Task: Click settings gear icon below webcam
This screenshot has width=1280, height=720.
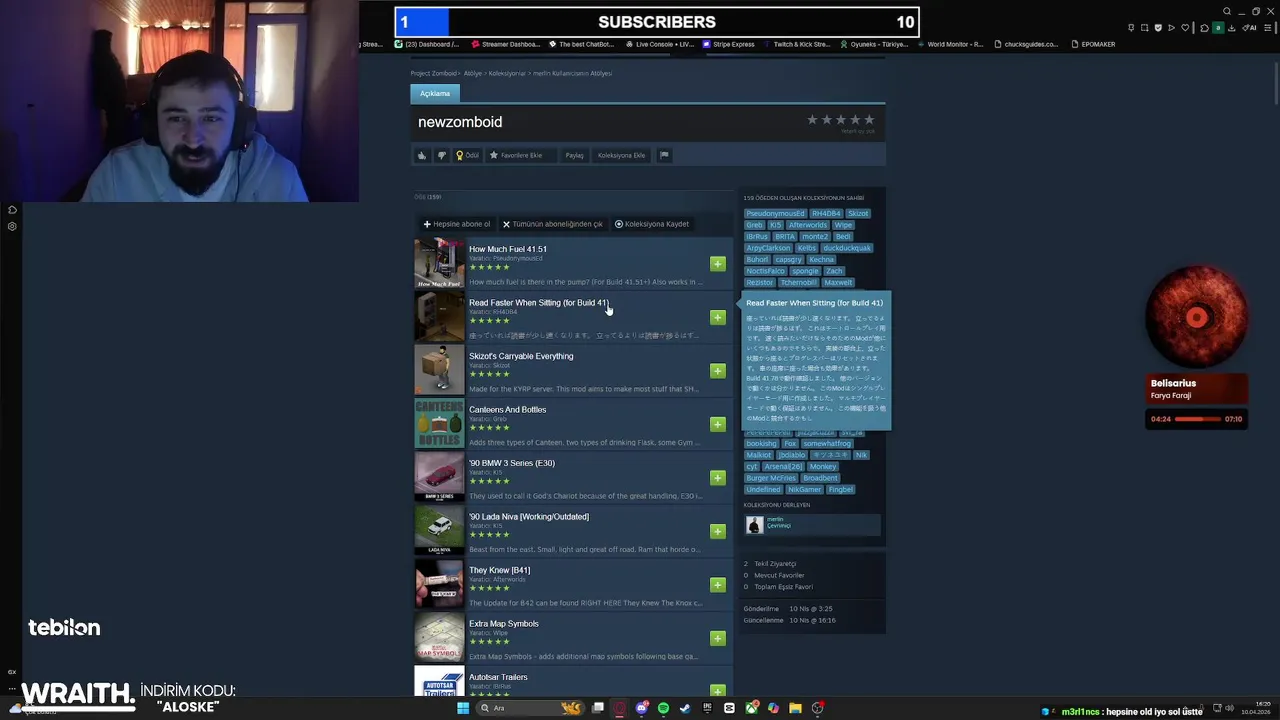Action: point(12,226)
